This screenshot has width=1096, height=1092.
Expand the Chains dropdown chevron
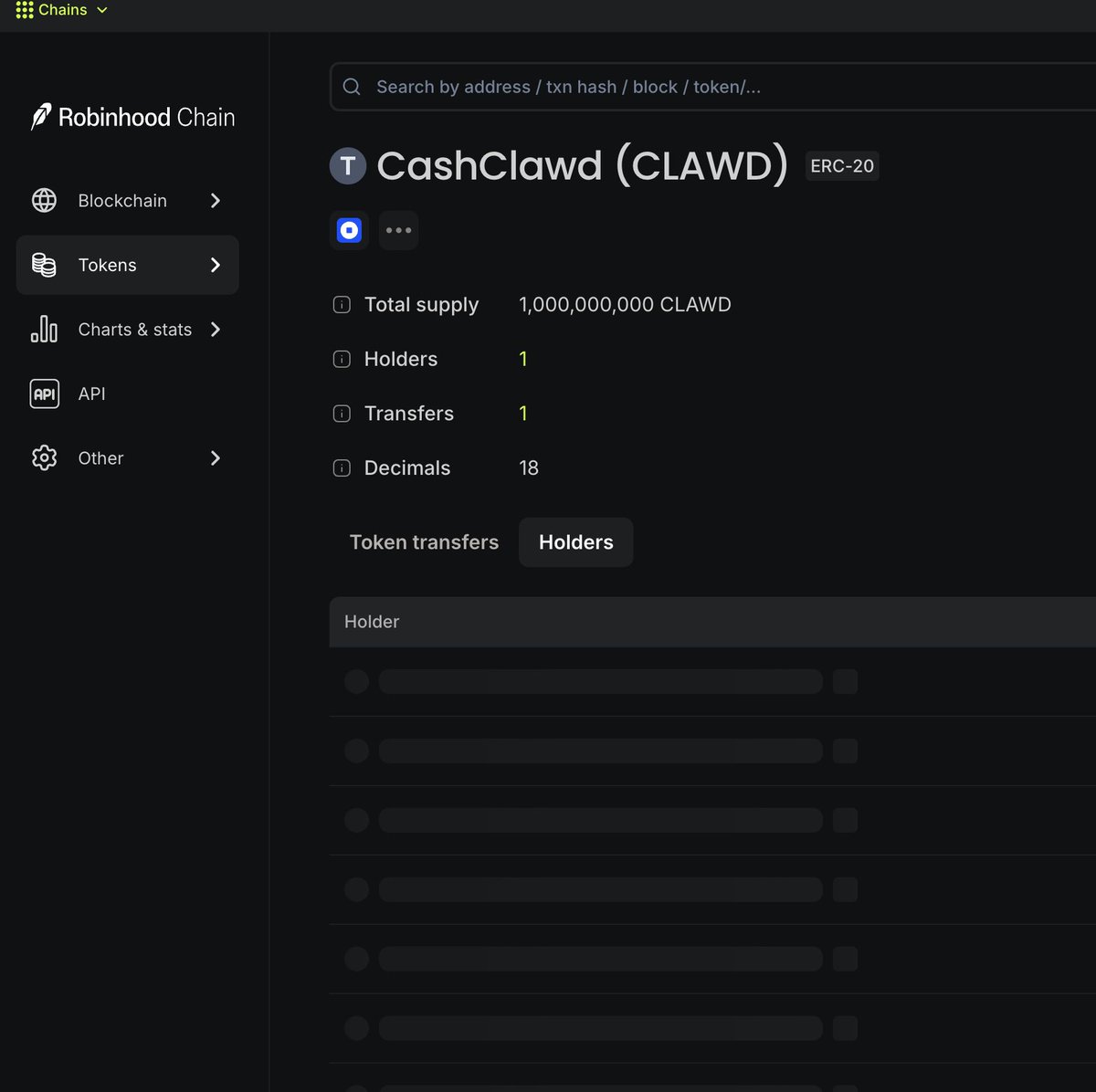click(102, 10)
